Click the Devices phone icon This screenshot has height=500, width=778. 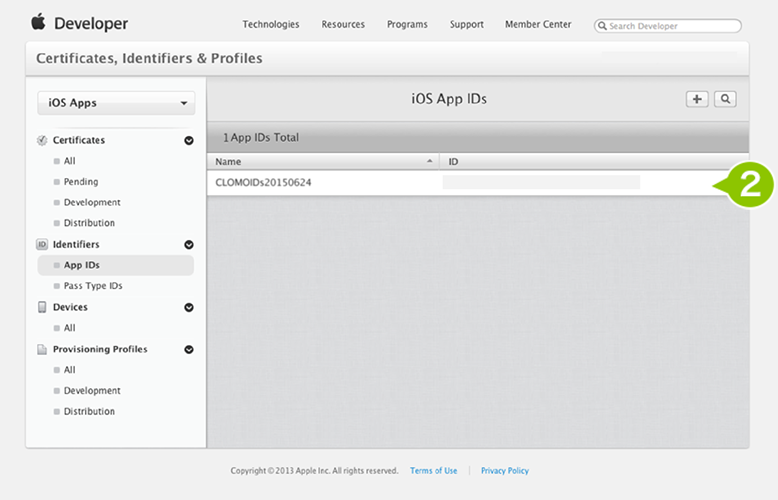click(x=42, y=307)
